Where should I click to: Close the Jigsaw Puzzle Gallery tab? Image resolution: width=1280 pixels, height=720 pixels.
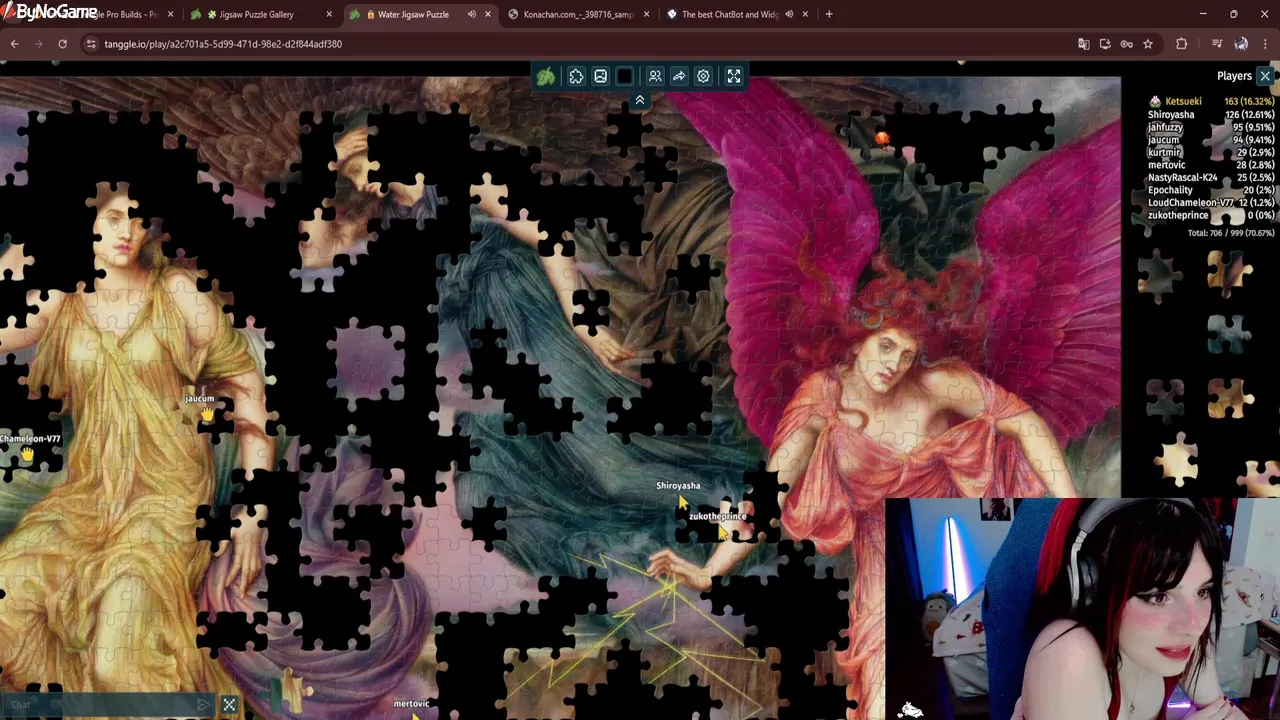click(x=329, y=14)
